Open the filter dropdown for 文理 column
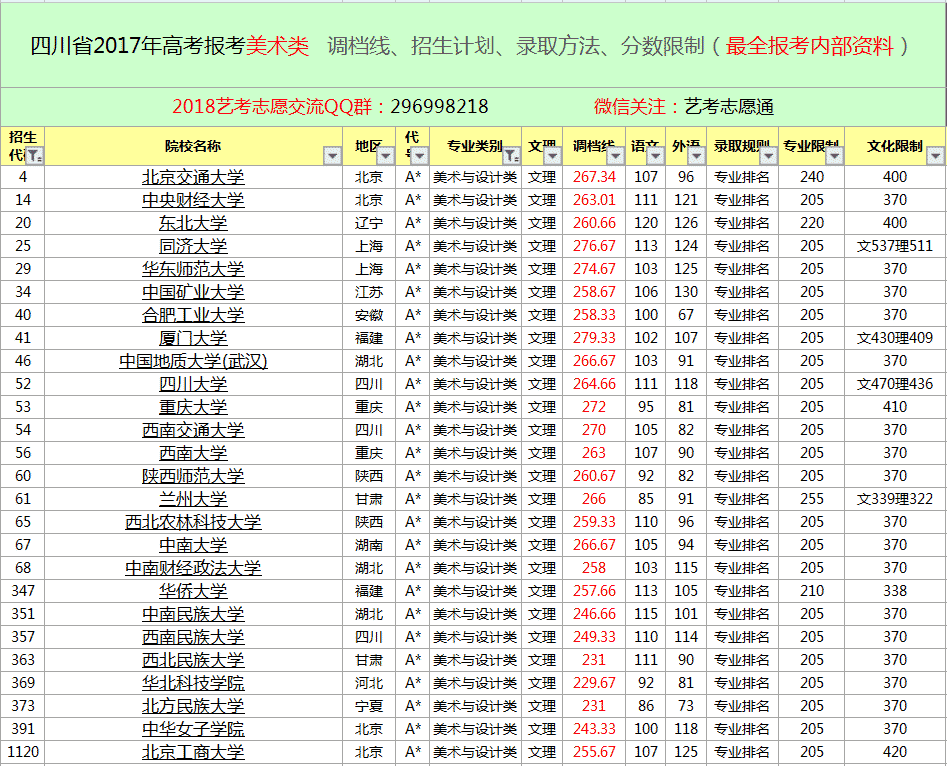The width and height of the screenshot is (947, 766). tap(553, 156)
